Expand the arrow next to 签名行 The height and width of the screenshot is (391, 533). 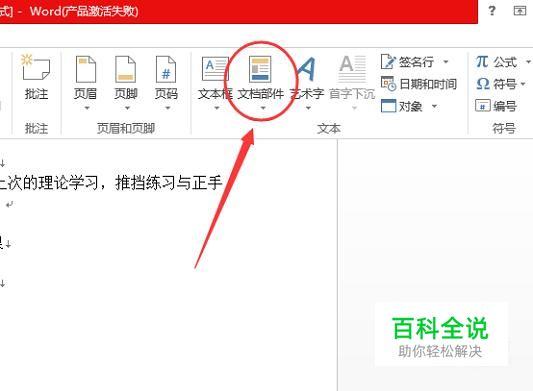446,62
